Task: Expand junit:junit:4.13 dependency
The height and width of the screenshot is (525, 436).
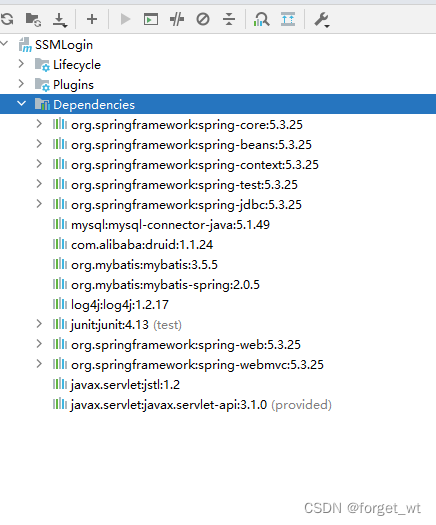Action: point(39,324)
